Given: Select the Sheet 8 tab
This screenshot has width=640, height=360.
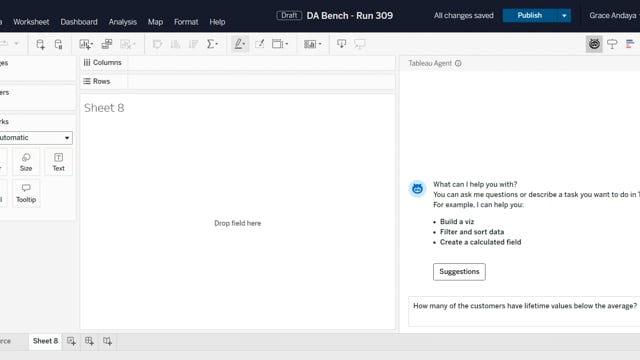Looking at the screenshot, I should point(45,341).
